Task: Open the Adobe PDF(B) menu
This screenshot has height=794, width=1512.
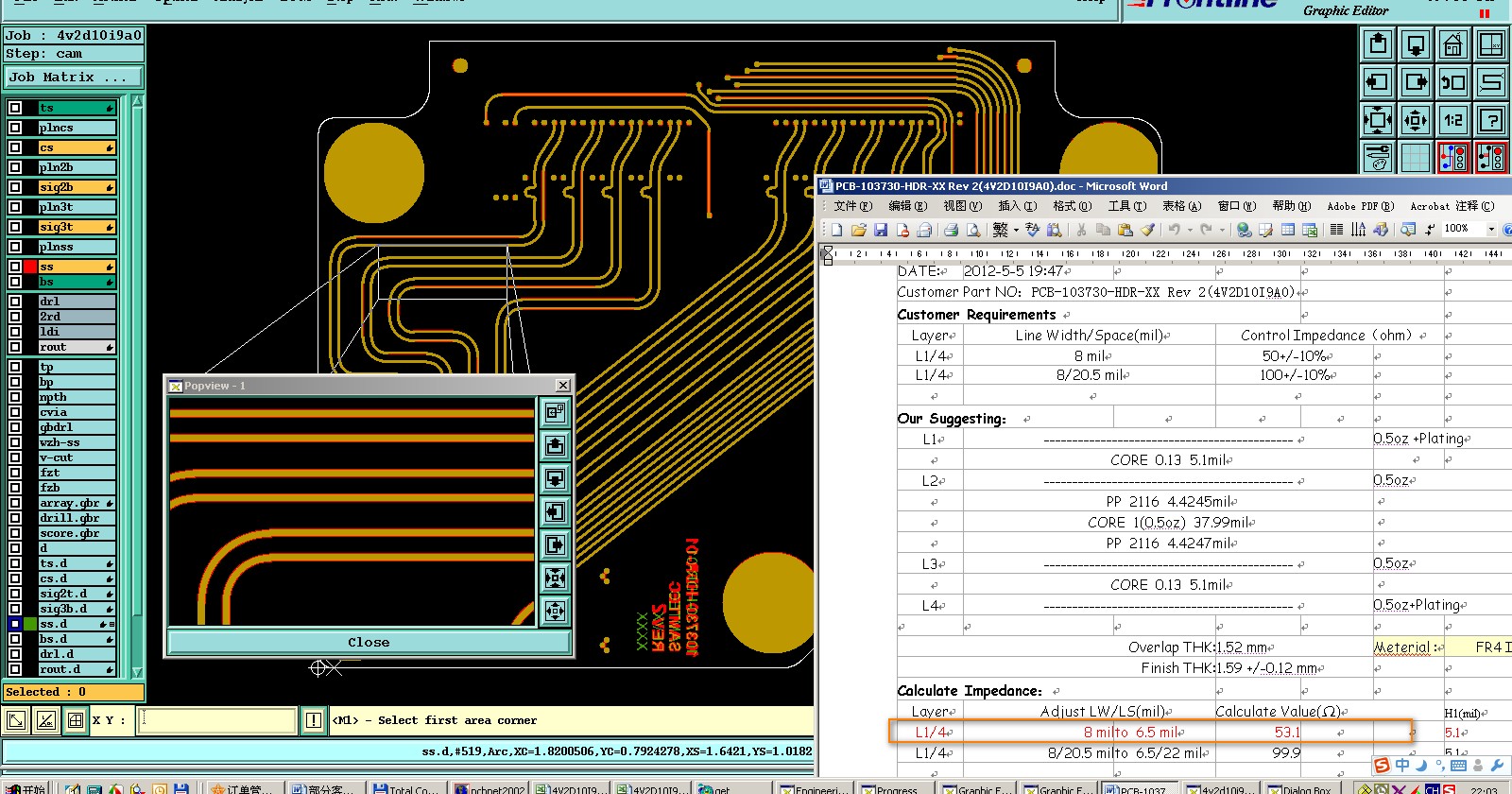Action: [1360, 206]
